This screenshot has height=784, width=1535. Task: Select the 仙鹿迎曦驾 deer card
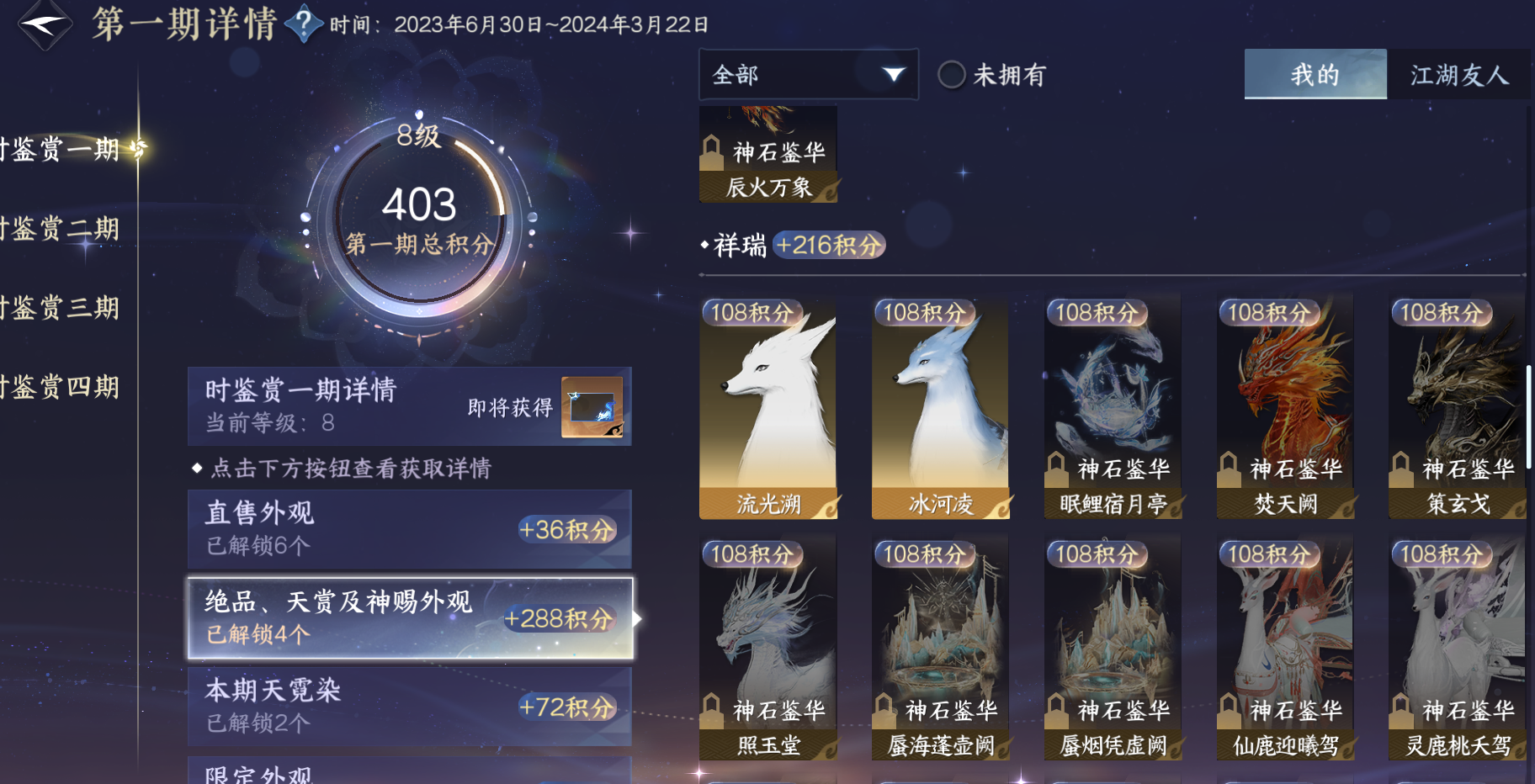click(1285, 649)
